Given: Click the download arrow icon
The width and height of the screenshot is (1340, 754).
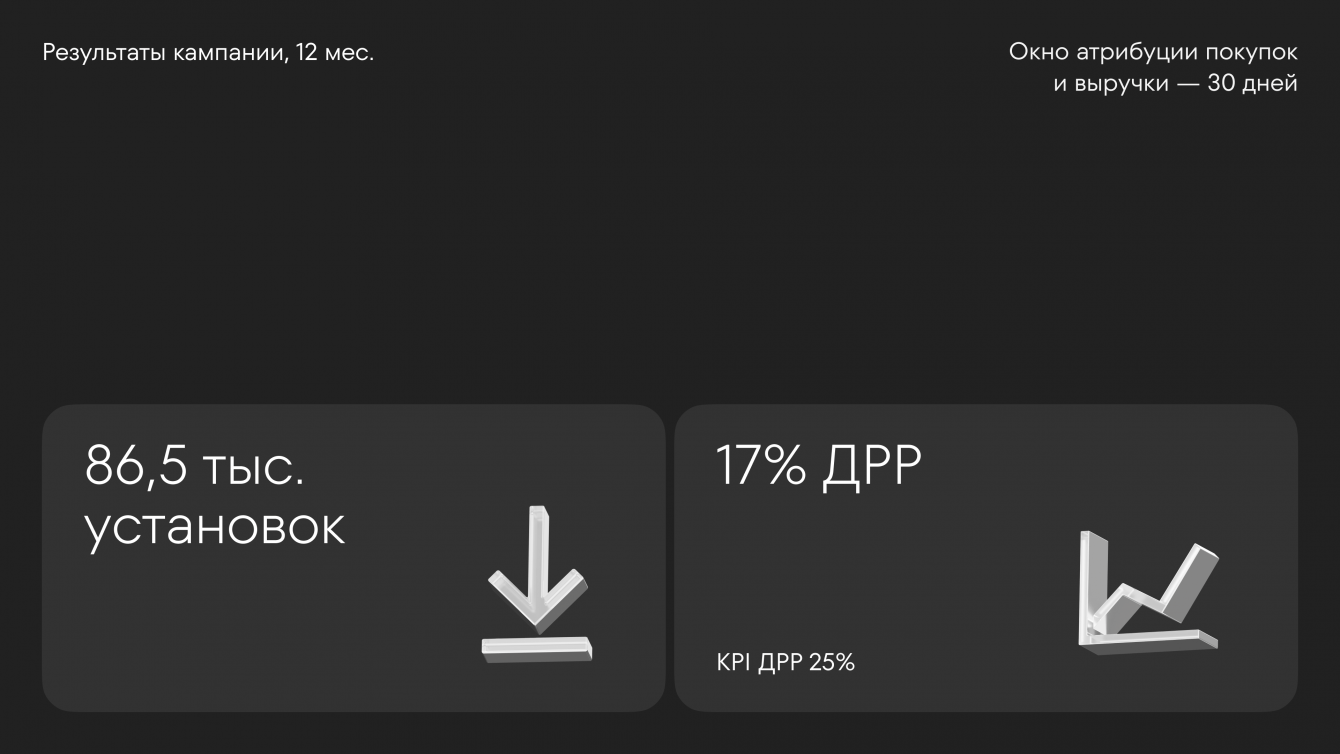Looking at the screenshot, I should pos(537,585).
